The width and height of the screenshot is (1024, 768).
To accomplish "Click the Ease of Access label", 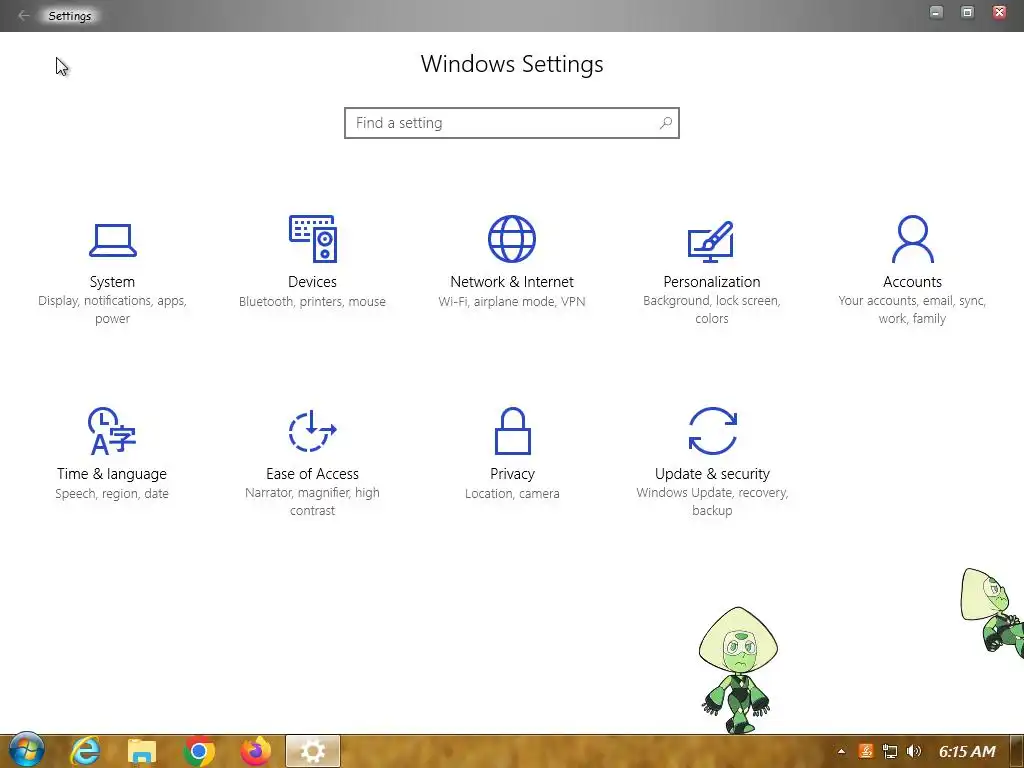I will coord(312,473).
